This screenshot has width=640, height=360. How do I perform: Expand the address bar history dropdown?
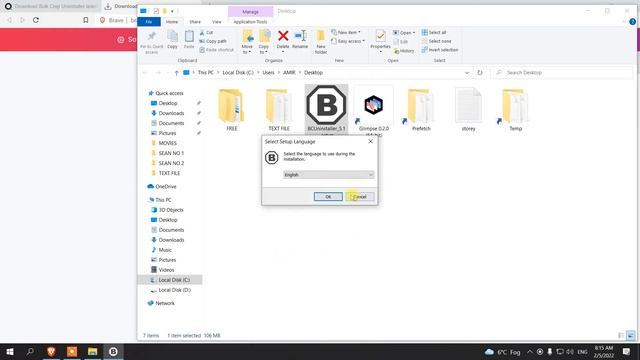tap(467, 73)
